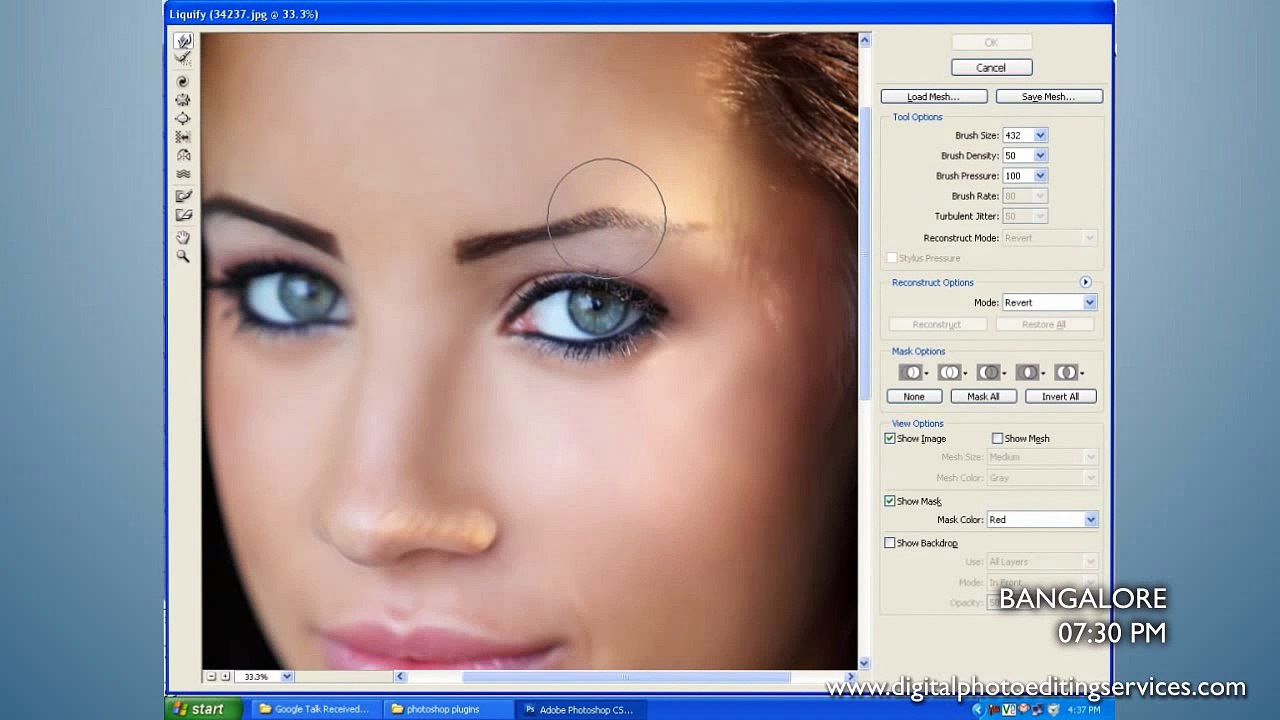Select the Pucker tool

(x=183, y=100)
